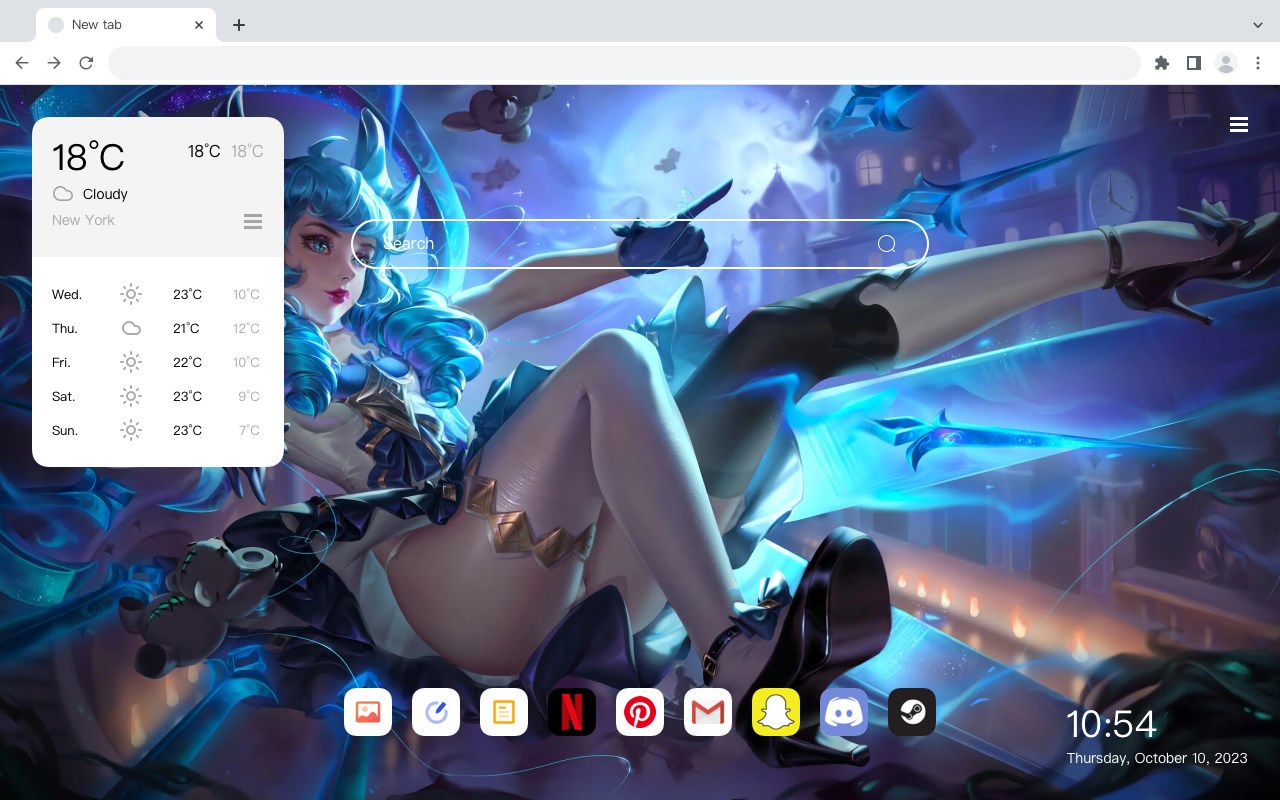The width and height of the screenshot is (1280, 800).
Task: Click the 18°C current temperature
Action: [88, 157]
